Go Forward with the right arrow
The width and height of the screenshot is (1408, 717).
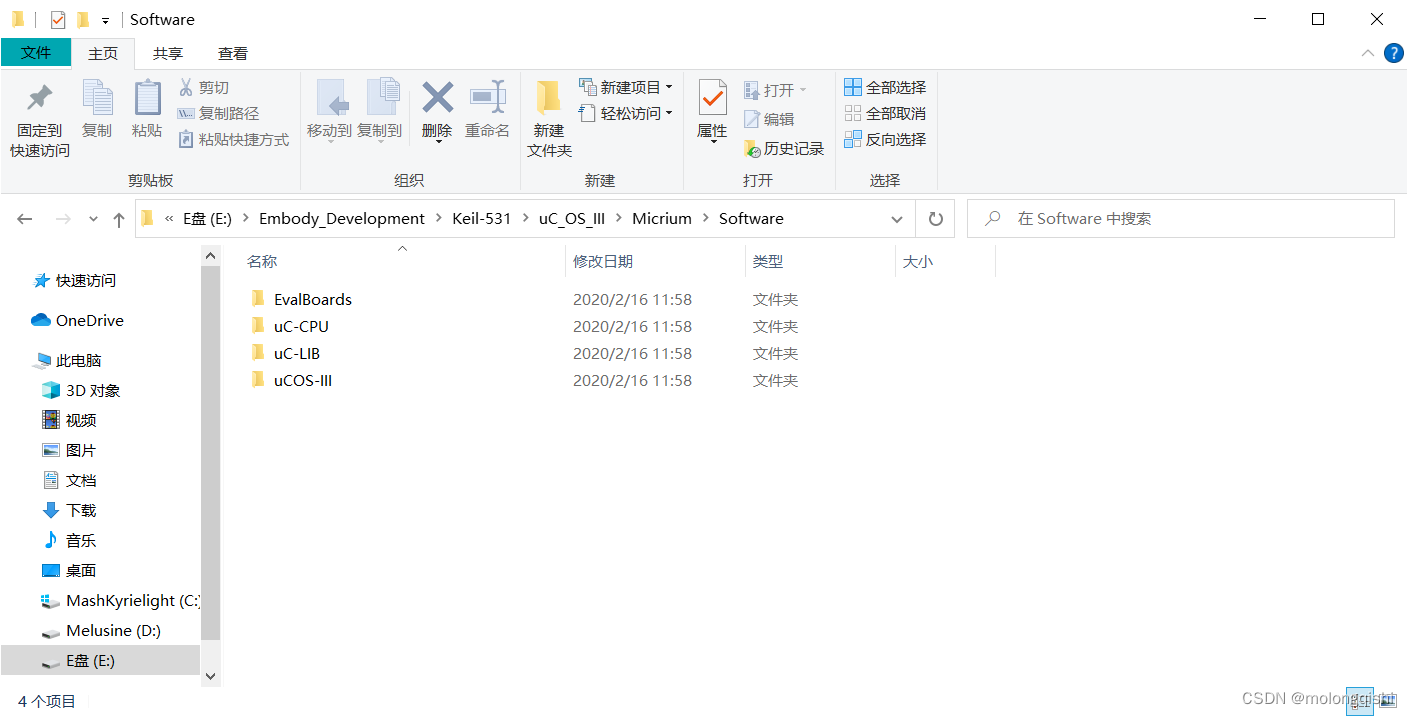pyautogui.click(x=62, y=219)
